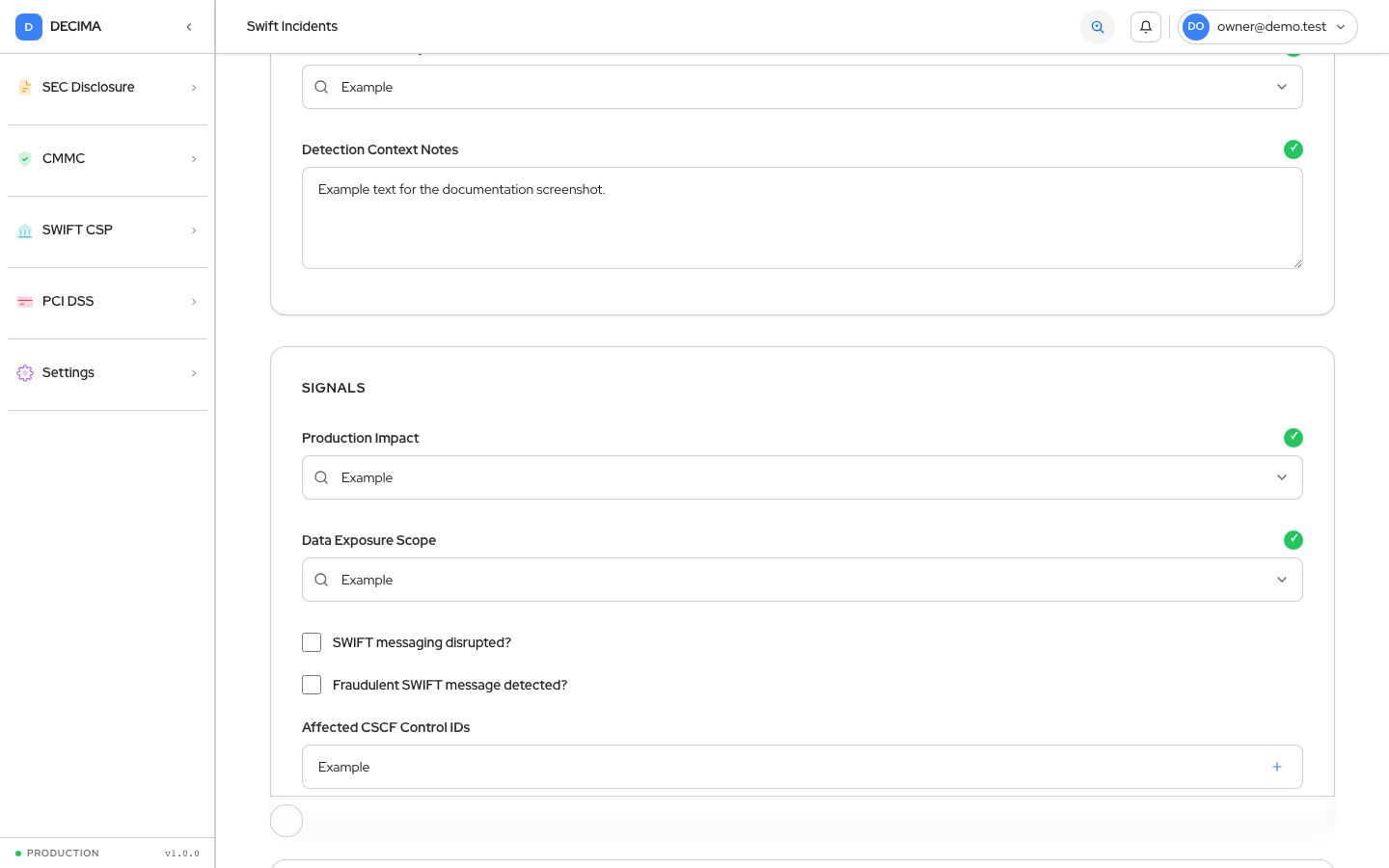
Task: Click the search icon in Production Impact field
Action: coord(321,477)
